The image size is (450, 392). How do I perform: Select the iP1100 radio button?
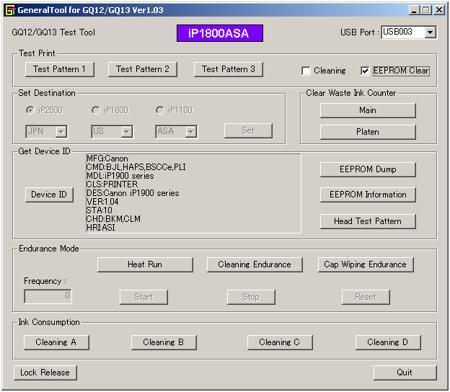(x=160, y=110)
